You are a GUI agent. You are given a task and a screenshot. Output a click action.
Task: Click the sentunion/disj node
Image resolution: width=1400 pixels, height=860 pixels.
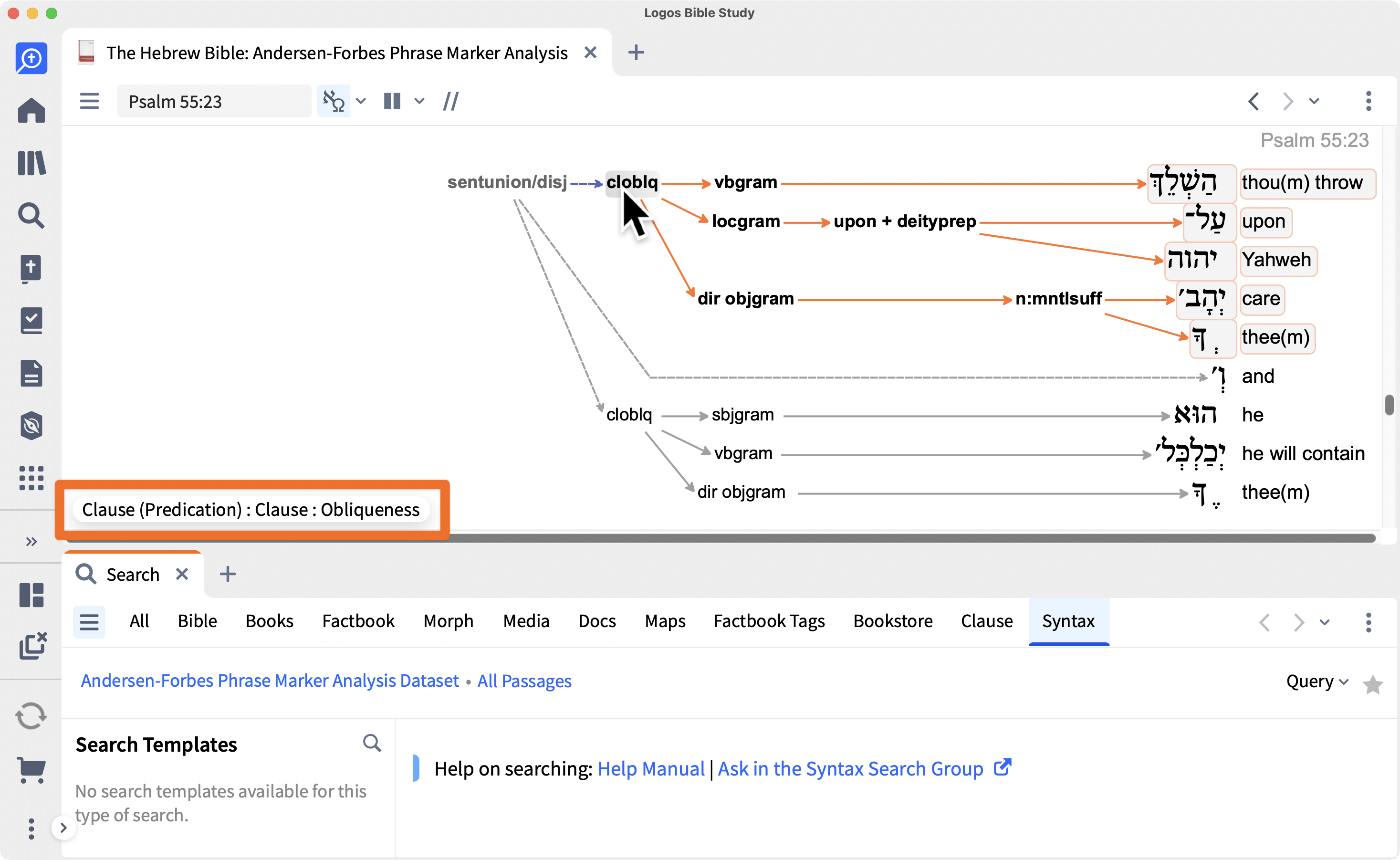507,182
